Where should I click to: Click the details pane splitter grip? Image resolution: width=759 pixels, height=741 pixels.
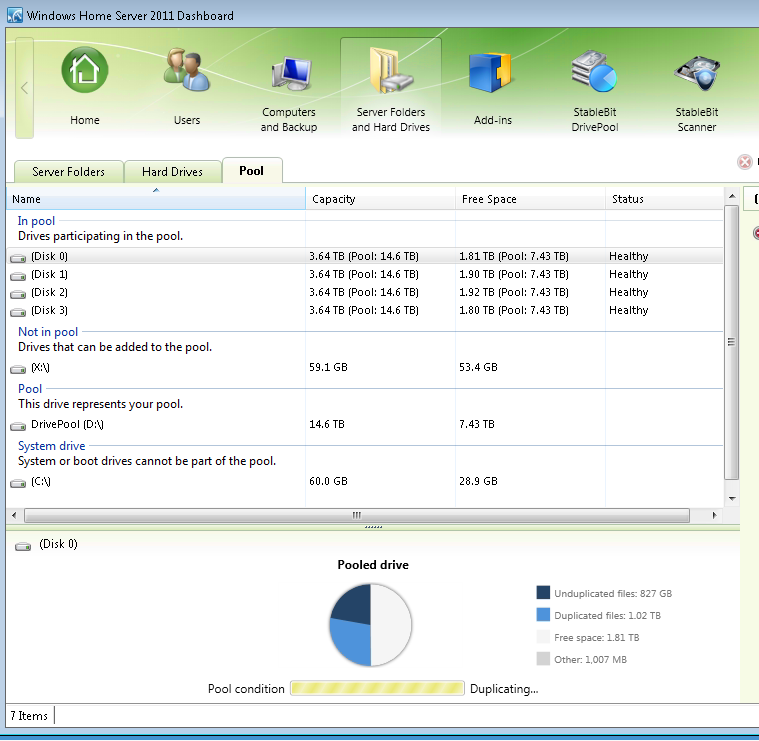pyautogui.click(x=373, y=527)
